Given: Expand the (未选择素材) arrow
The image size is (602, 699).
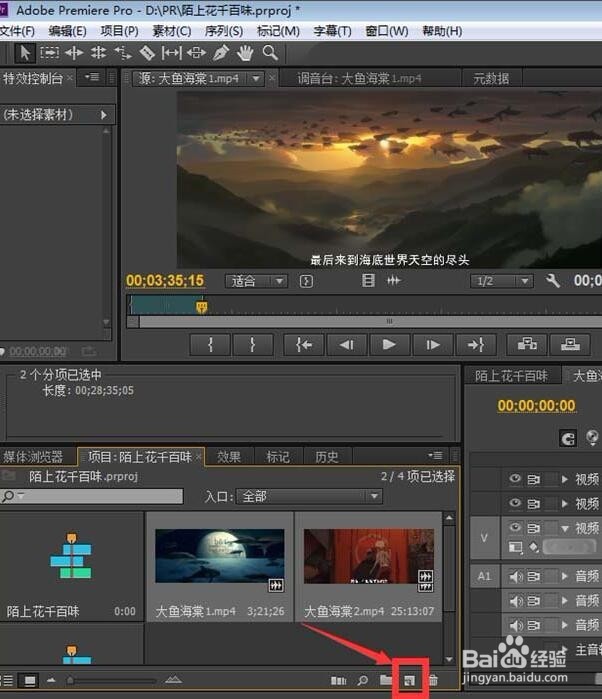Looking at the screenshot, I should click(103, 115).
